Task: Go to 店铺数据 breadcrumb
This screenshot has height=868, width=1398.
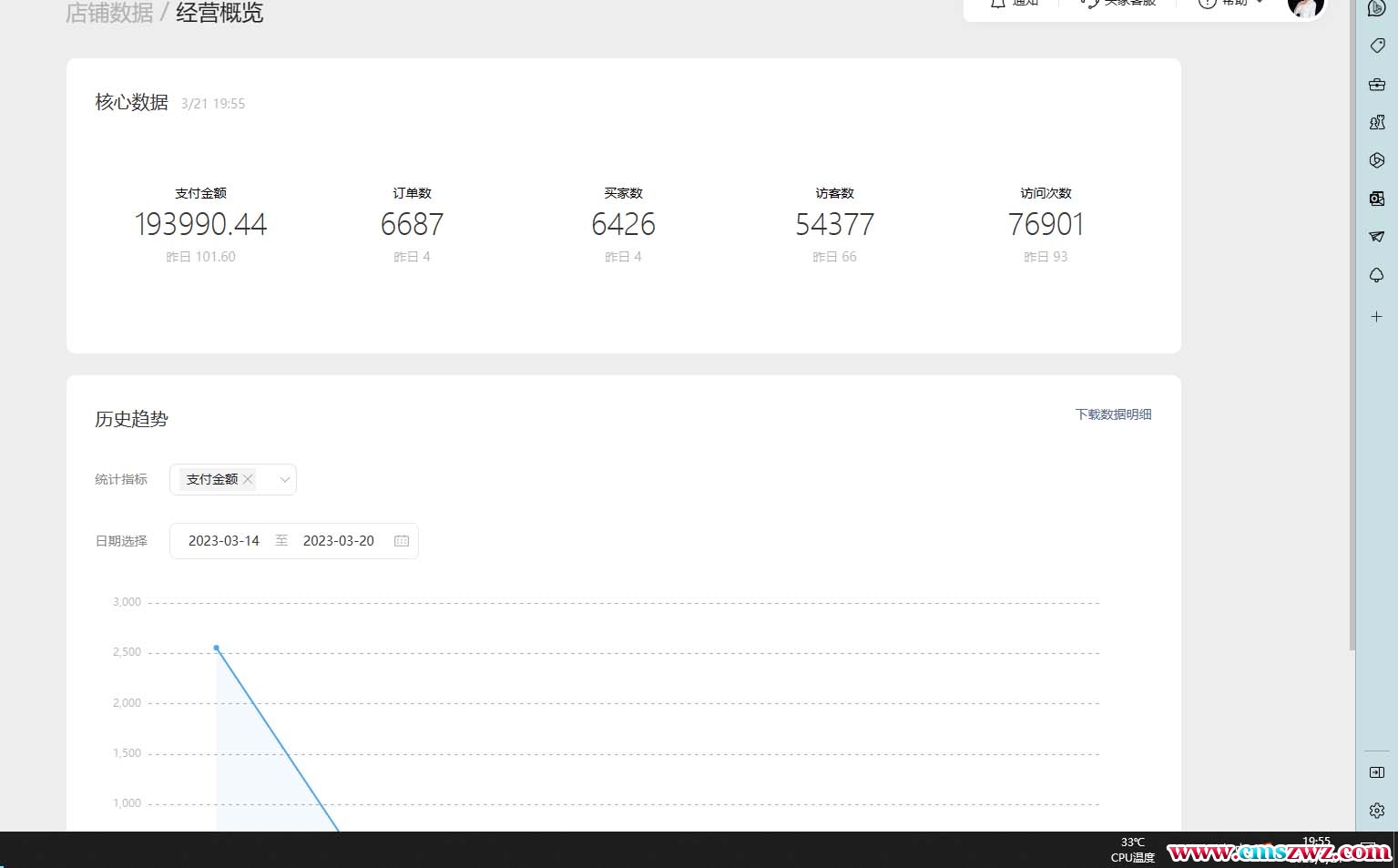Action: click(109, 13)
